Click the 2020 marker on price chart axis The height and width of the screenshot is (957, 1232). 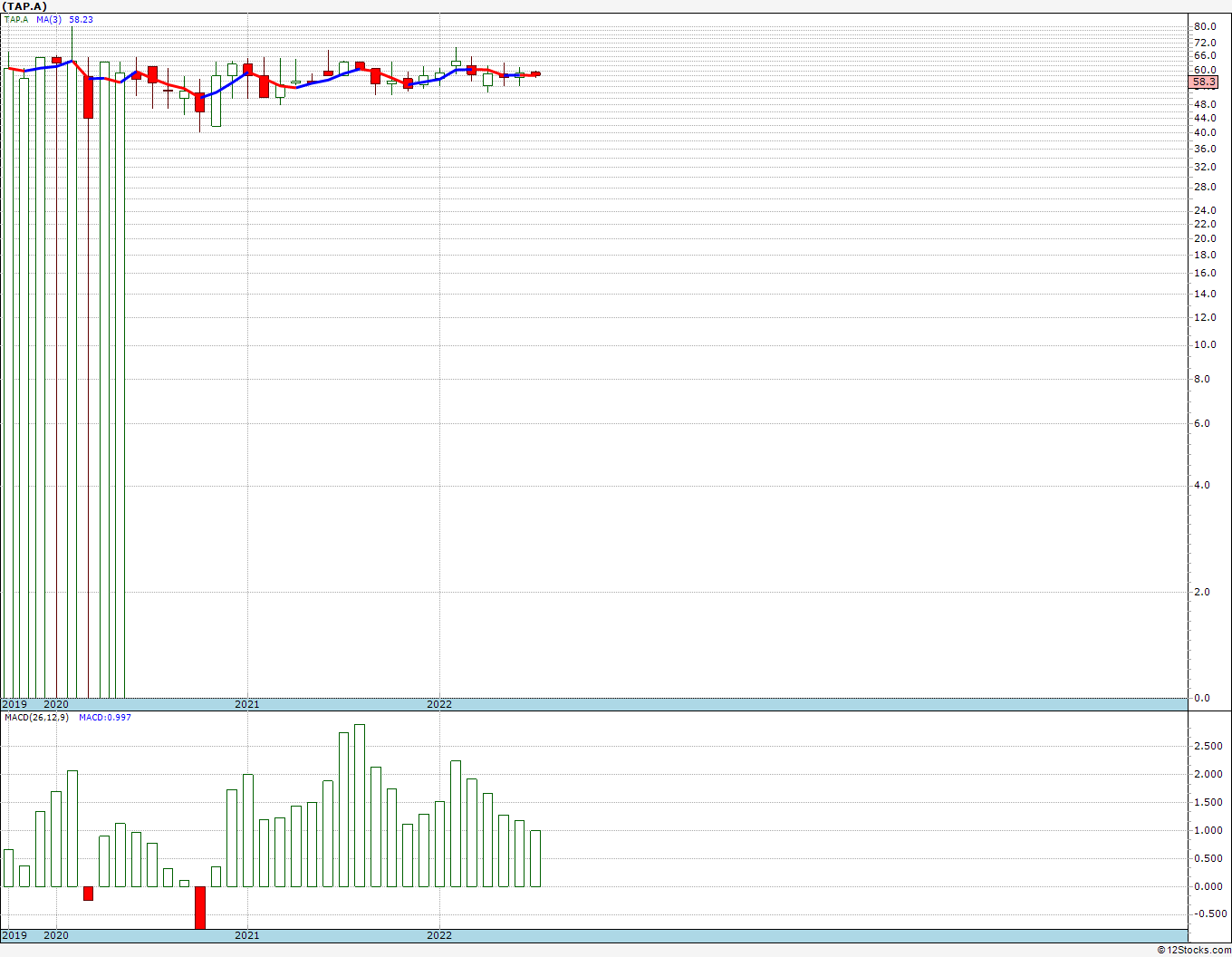[56, 704]
